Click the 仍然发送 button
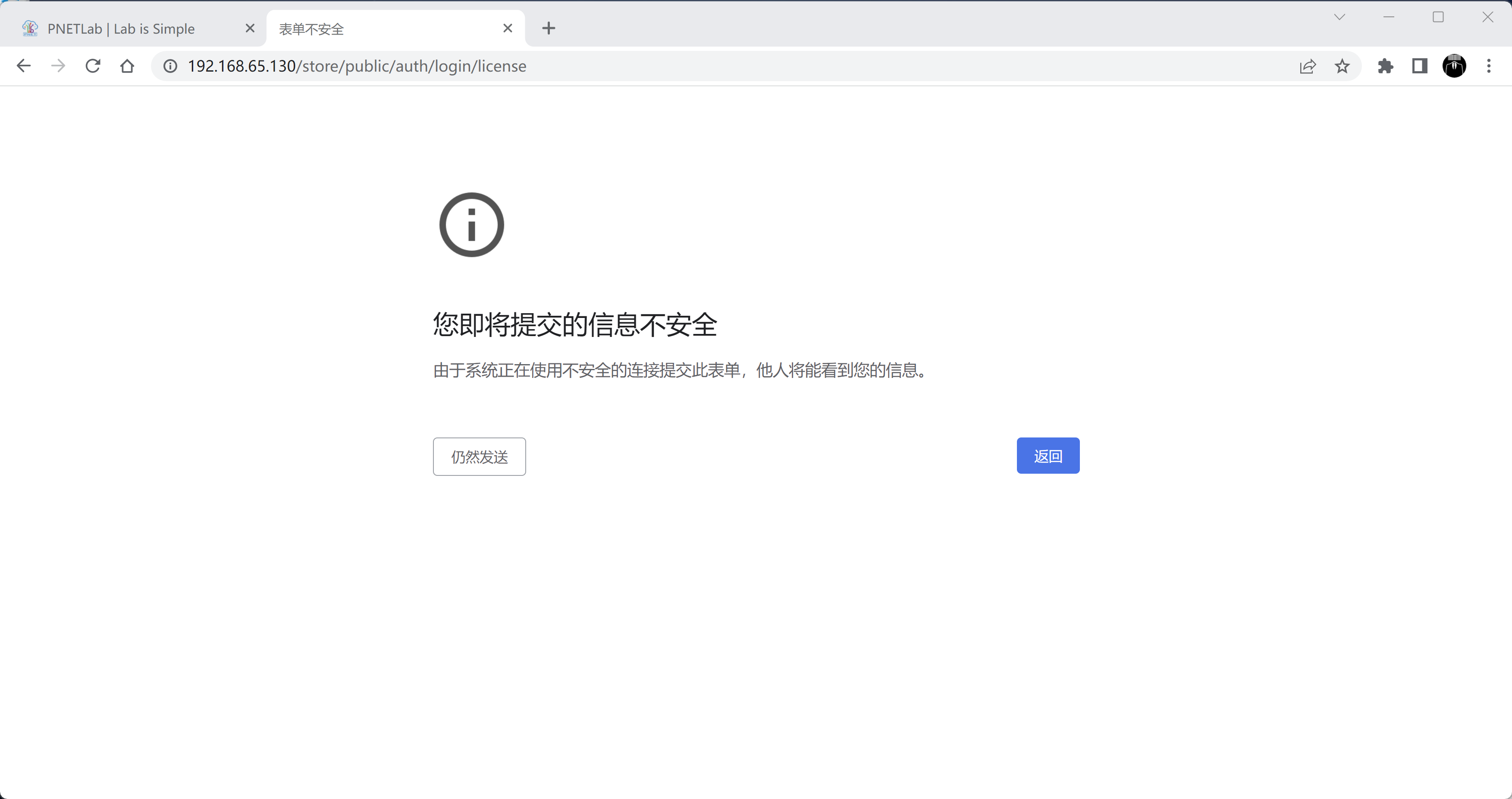Screen dimensions: 1512x799 point(479,457)
